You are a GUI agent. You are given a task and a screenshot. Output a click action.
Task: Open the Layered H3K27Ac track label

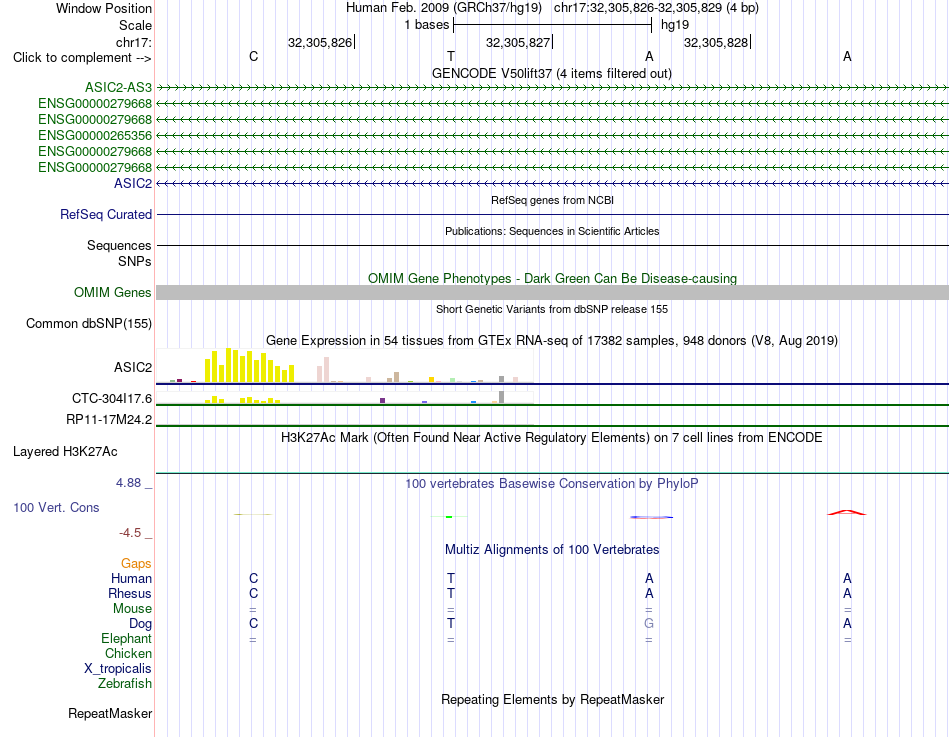65,452
